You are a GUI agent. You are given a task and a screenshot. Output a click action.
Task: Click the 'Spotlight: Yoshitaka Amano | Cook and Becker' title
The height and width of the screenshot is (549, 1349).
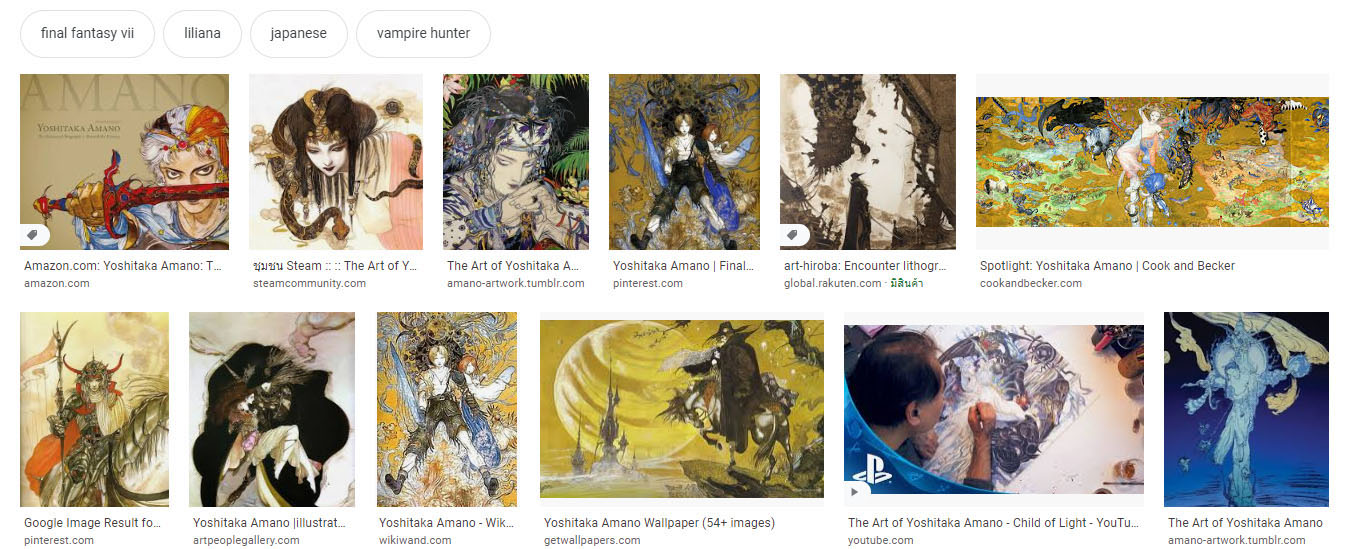click(x=1107, y=266)
